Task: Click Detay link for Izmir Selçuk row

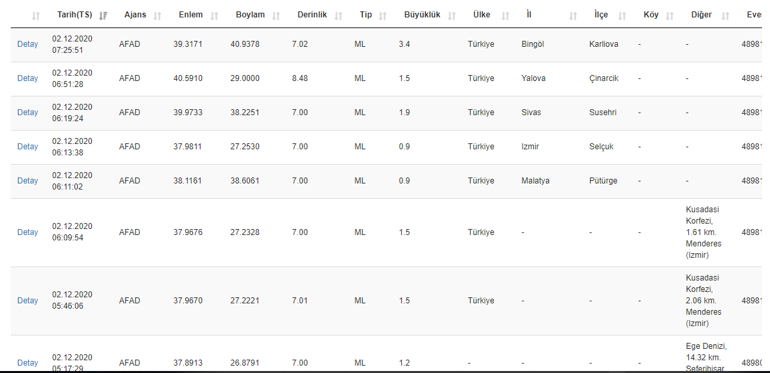Action: pos(28,146)
